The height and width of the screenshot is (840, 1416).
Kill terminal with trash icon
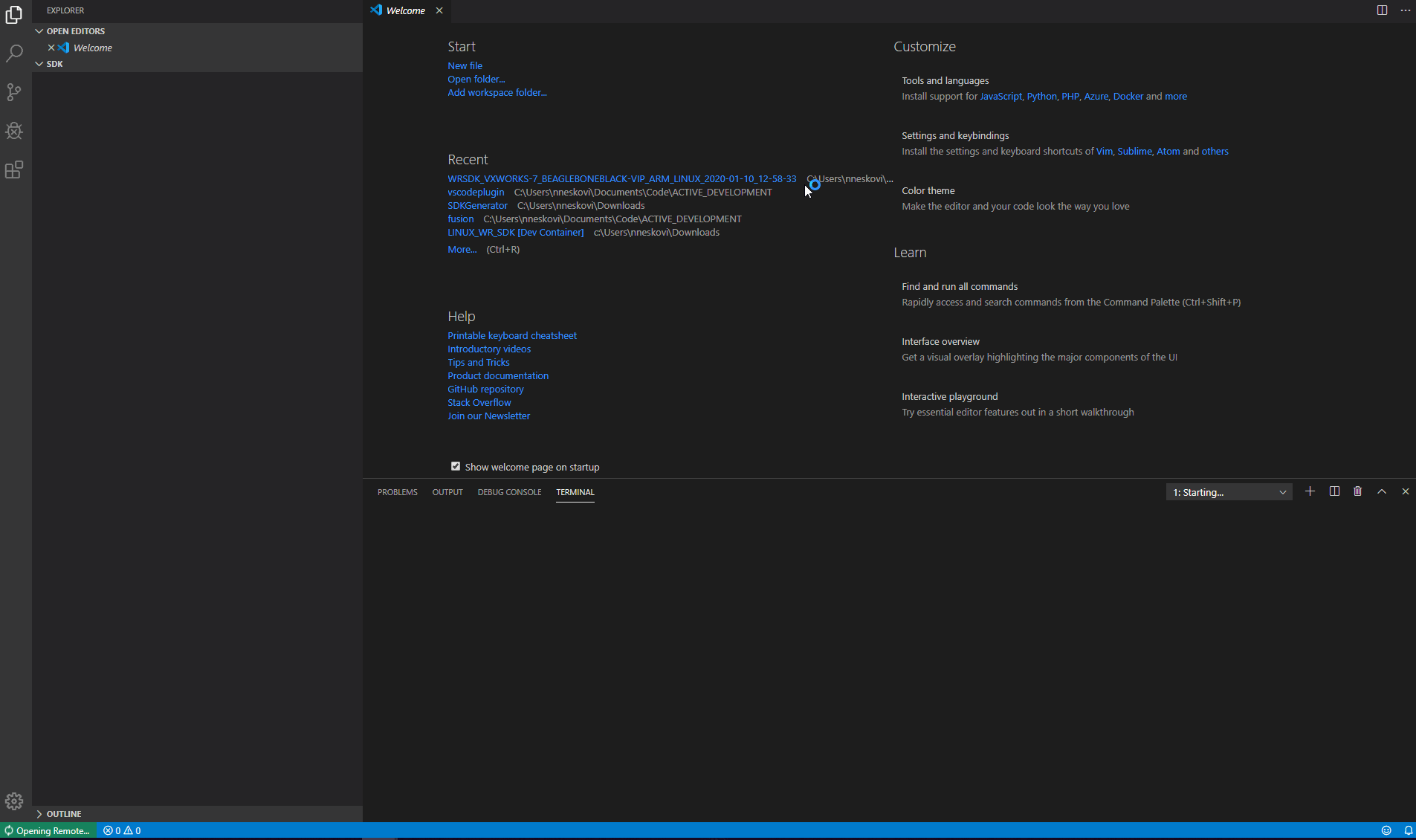1358,491
